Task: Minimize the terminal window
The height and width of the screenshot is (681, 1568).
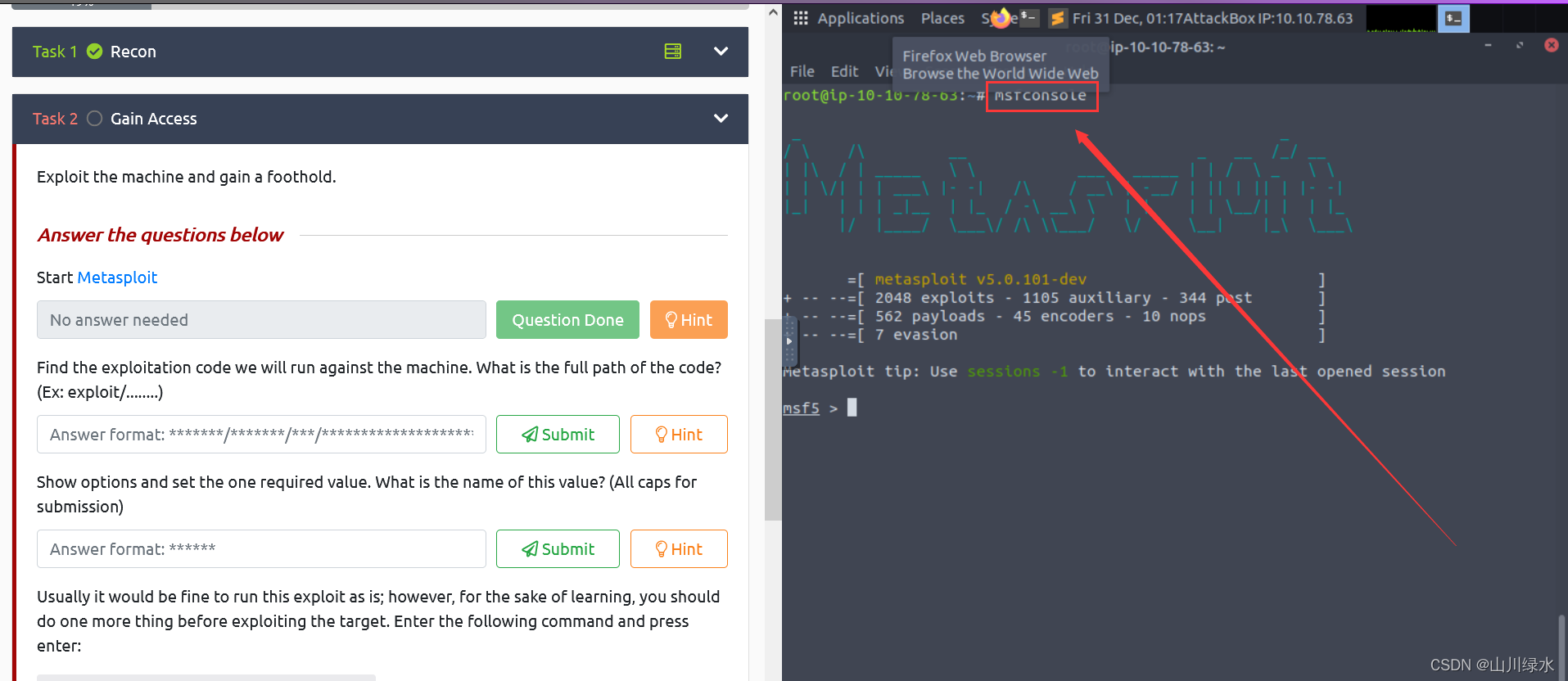Action: coord(1488,45)
